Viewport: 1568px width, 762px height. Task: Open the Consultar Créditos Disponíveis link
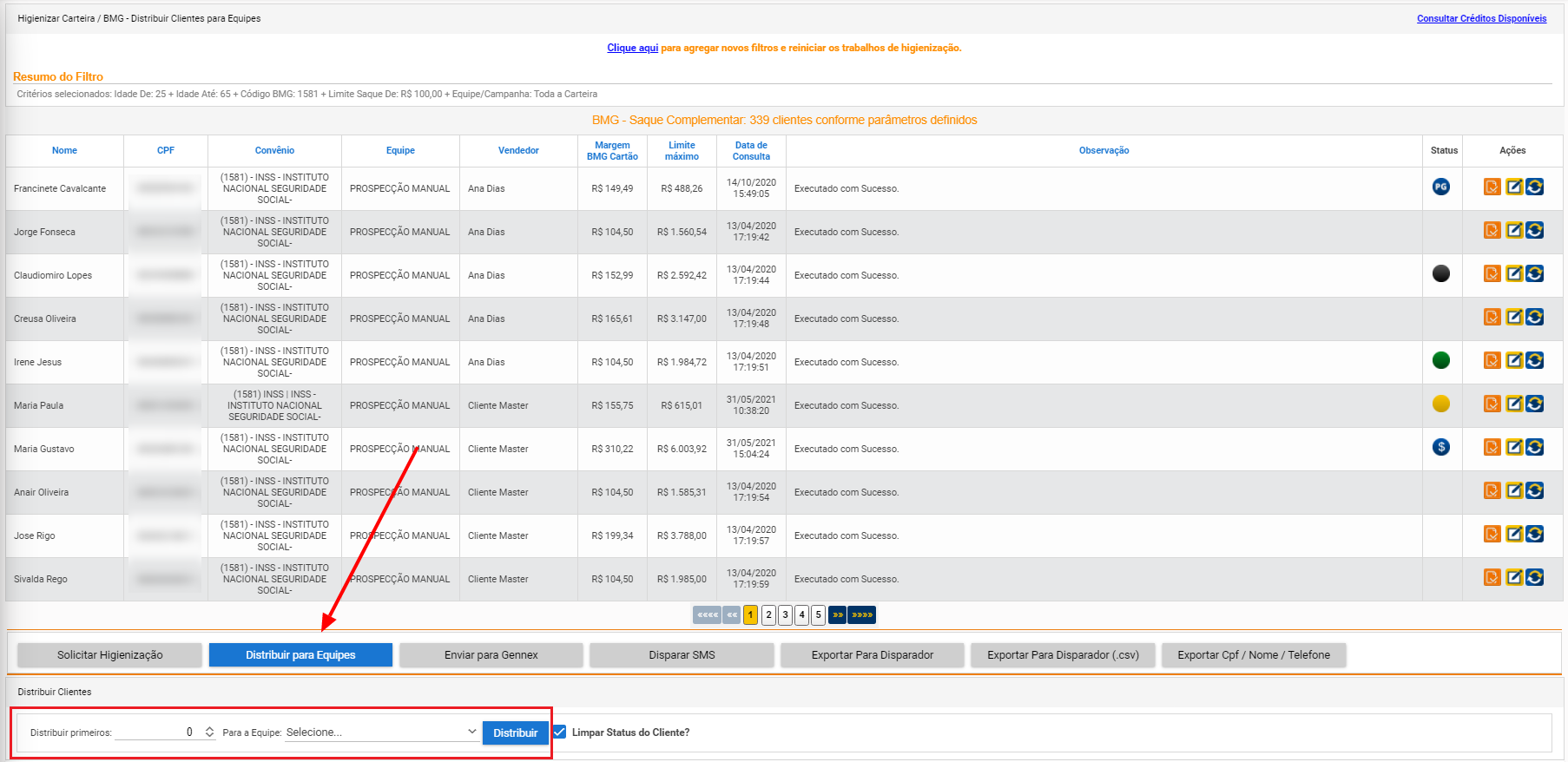click(x=1481, y=18)
